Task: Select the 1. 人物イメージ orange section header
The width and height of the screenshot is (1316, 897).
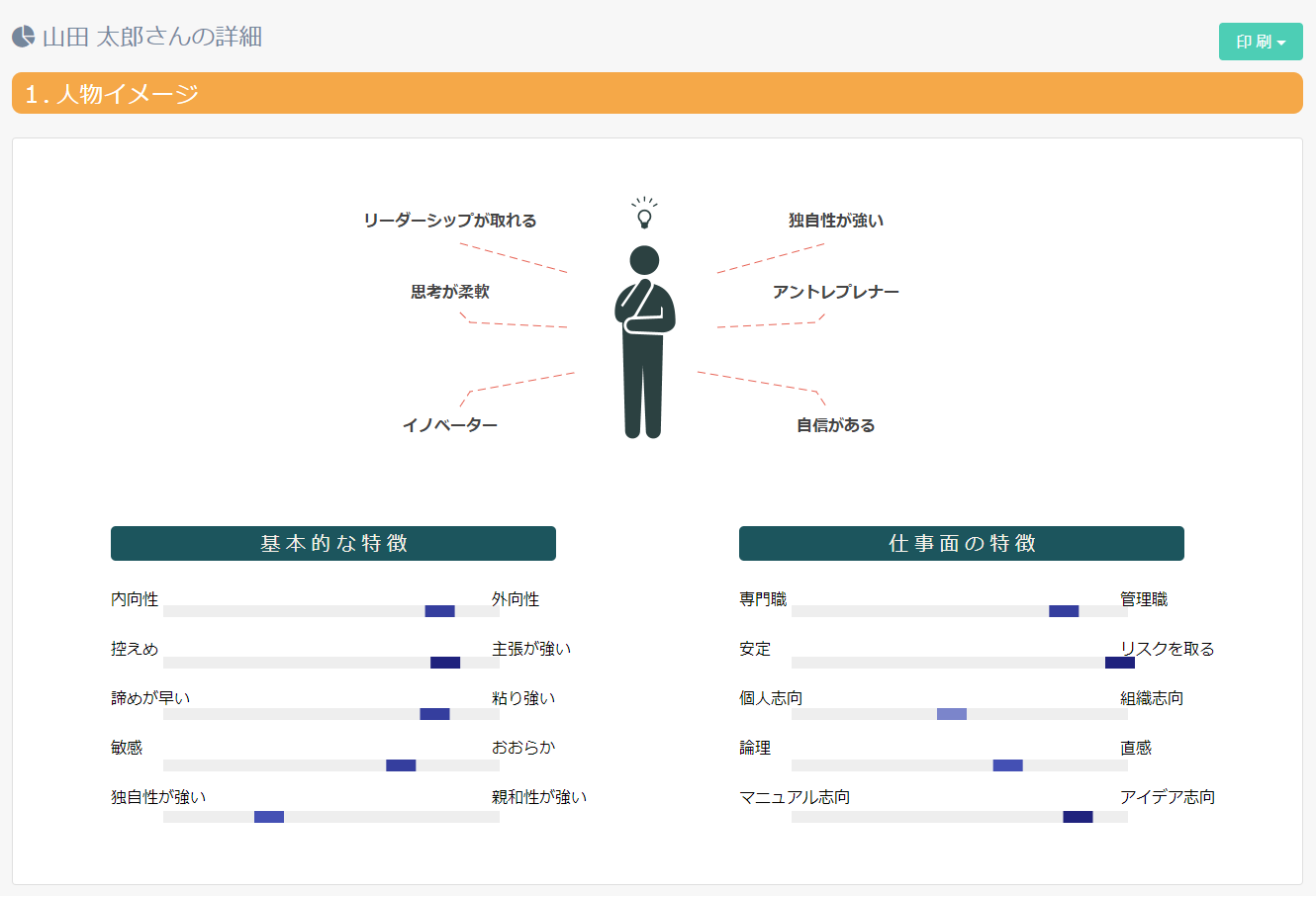Action: point(657,93)
